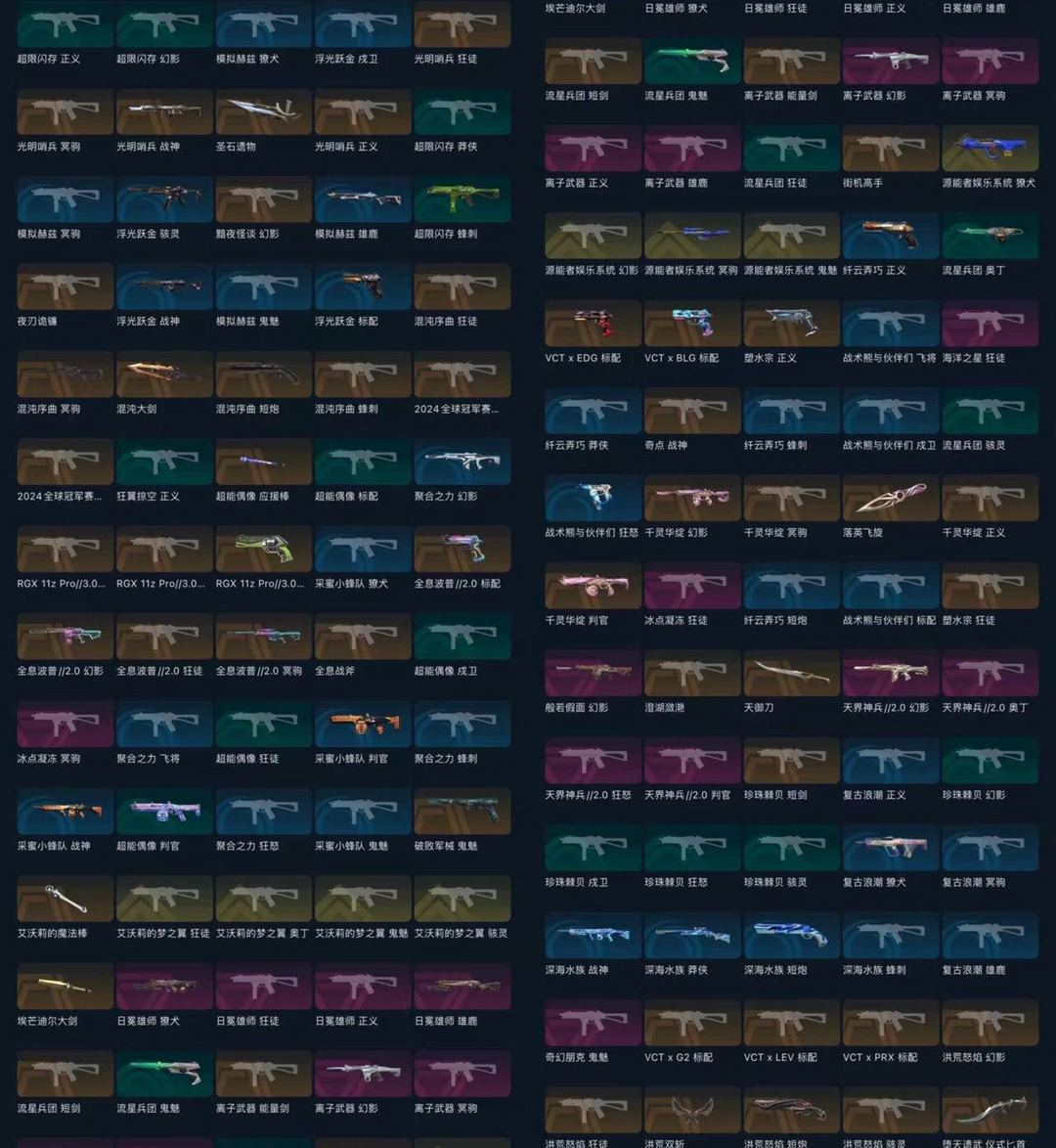Open the 混沌大剑 skin

[164, 375]
